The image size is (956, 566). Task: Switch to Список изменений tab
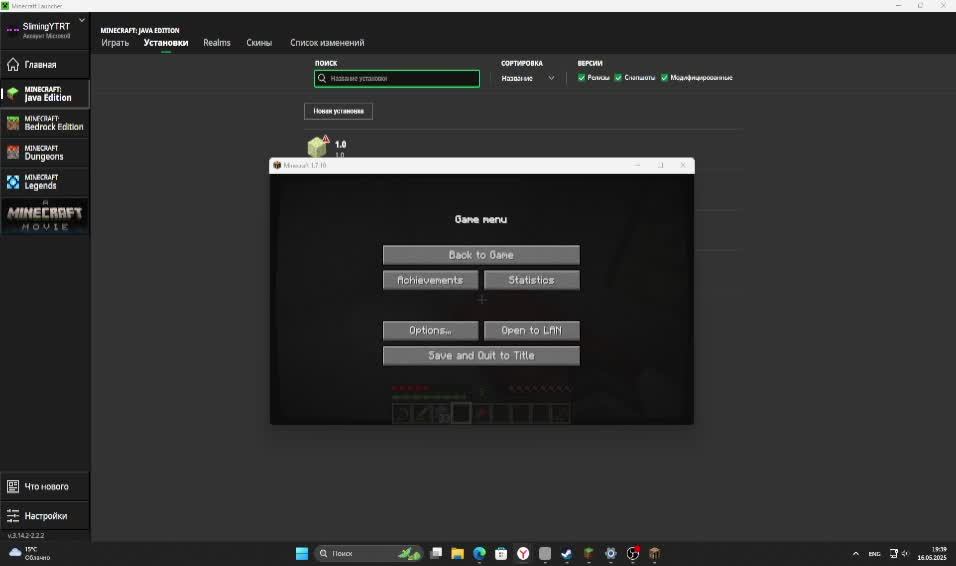pos(327,43)
